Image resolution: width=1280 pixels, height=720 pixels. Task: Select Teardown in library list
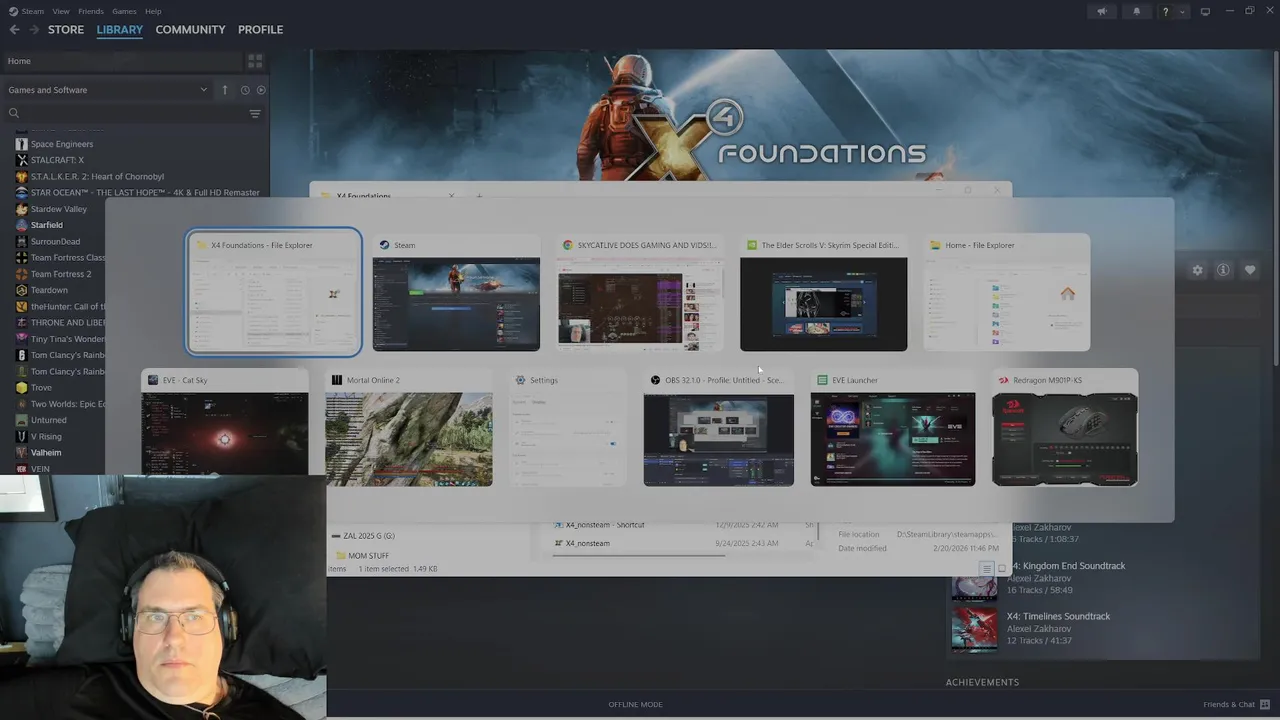49,290
